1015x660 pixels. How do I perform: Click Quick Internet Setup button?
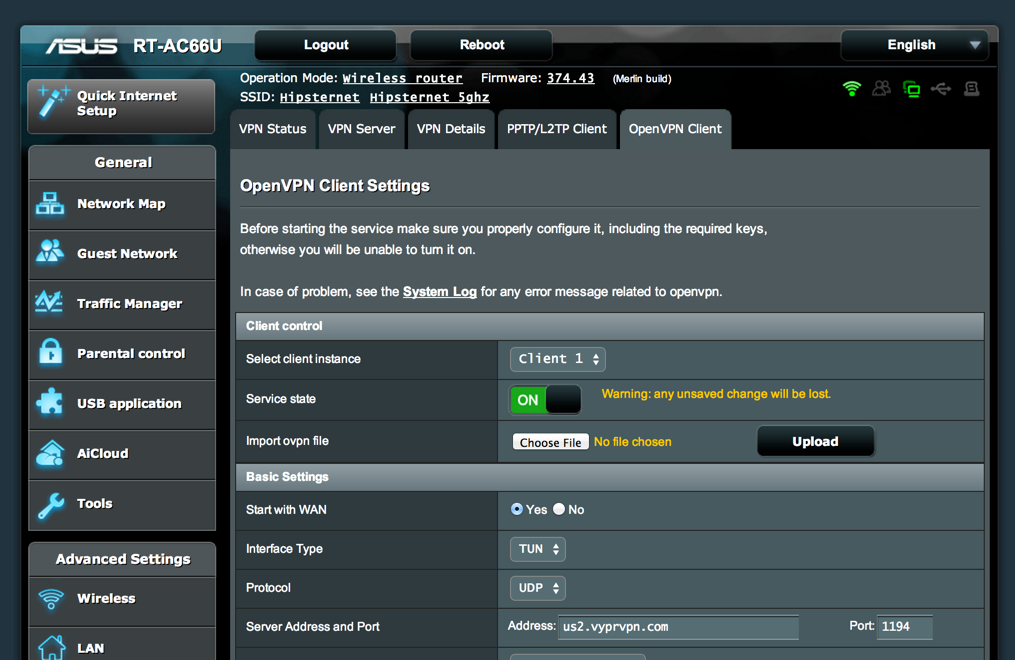tap(121, 106)
